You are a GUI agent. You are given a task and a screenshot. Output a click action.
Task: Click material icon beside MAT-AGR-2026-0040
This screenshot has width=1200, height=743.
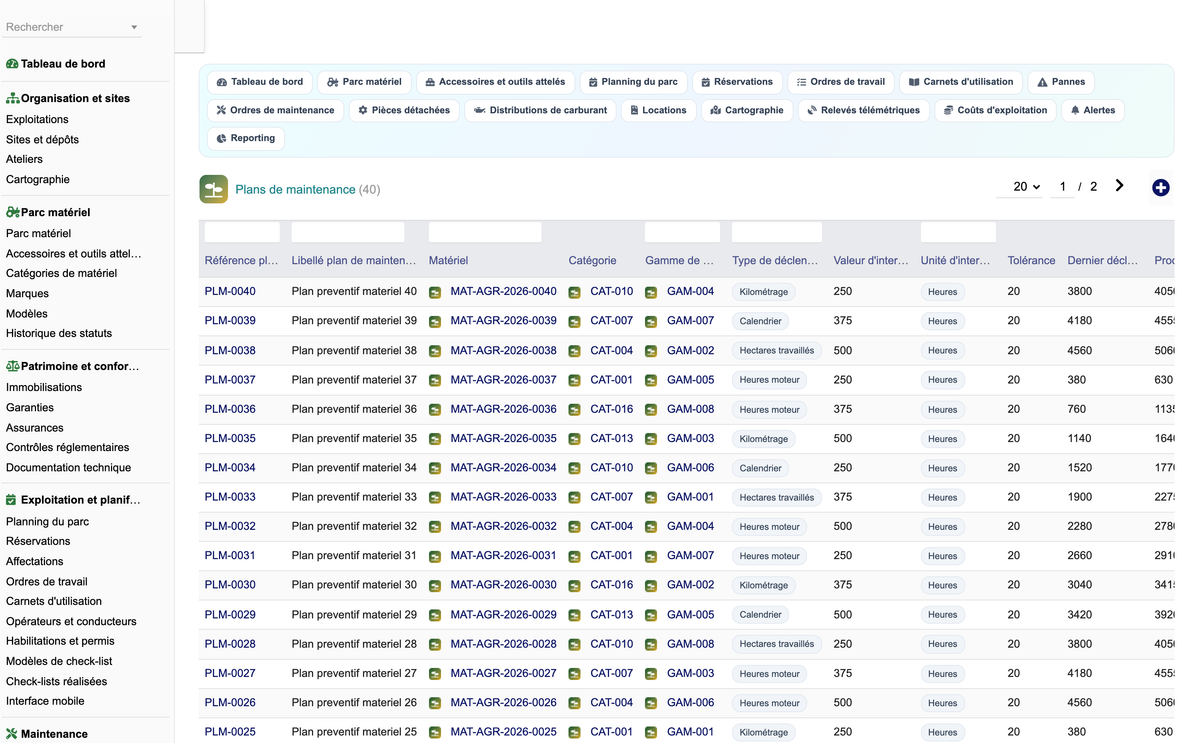coord(435,292)
